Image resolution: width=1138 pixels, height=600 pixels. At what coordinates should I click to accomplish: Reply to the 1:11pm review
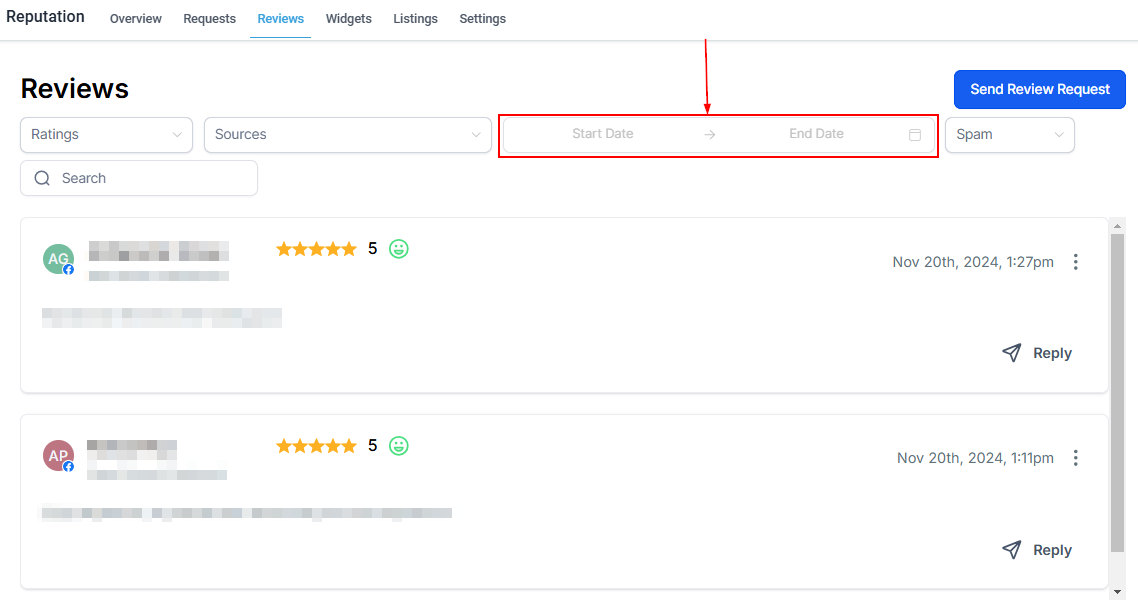(x=1037, y=550)
